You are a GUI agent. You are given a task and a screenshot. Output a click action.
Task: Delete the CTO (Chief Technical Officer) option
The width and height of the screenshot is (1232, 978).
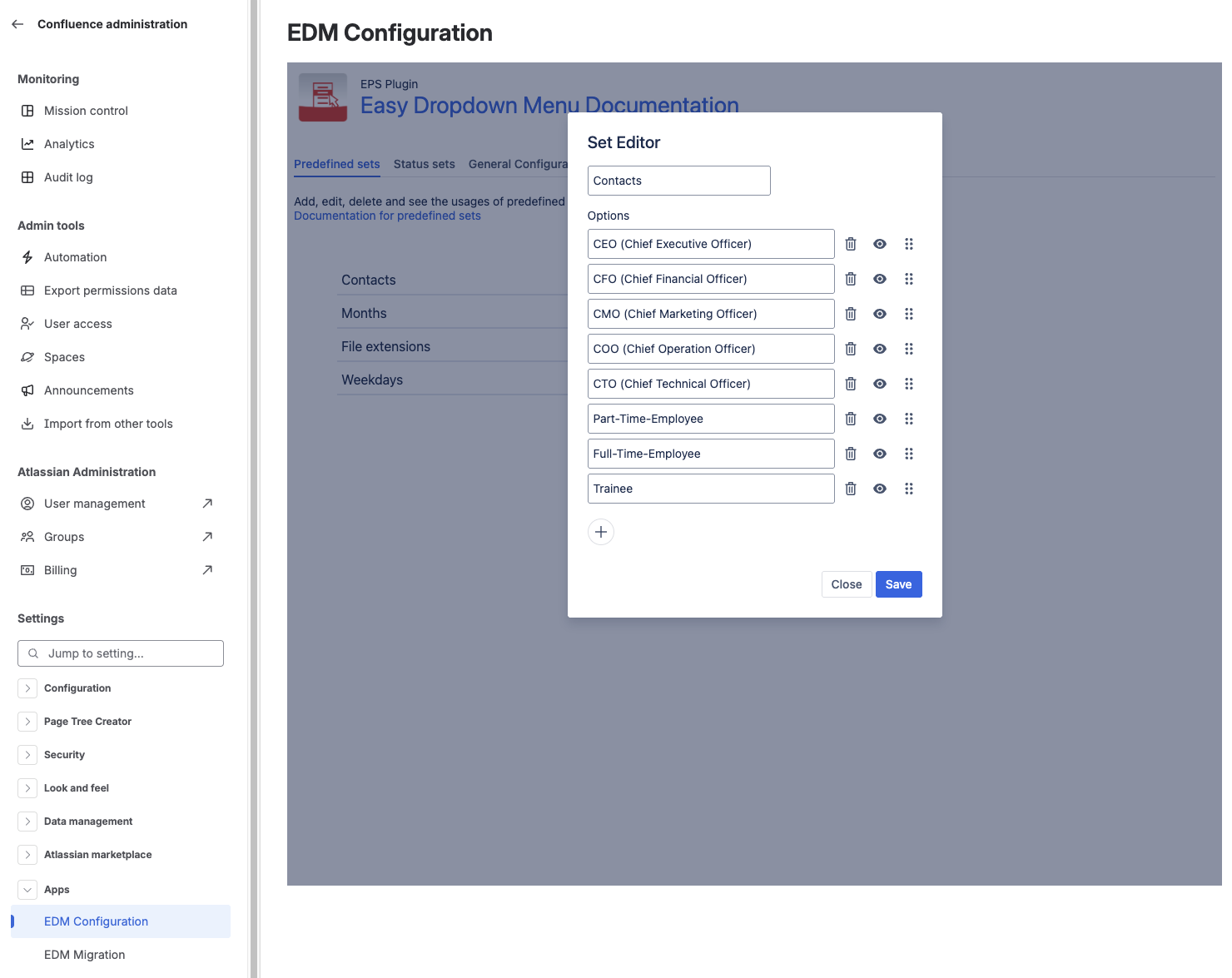(x=851, y=384)
